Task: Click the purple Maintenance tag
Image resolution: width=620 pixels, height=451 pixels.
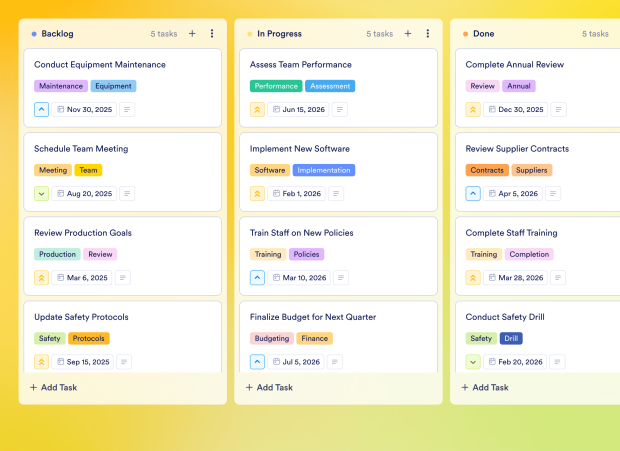Action: point(61,86)
